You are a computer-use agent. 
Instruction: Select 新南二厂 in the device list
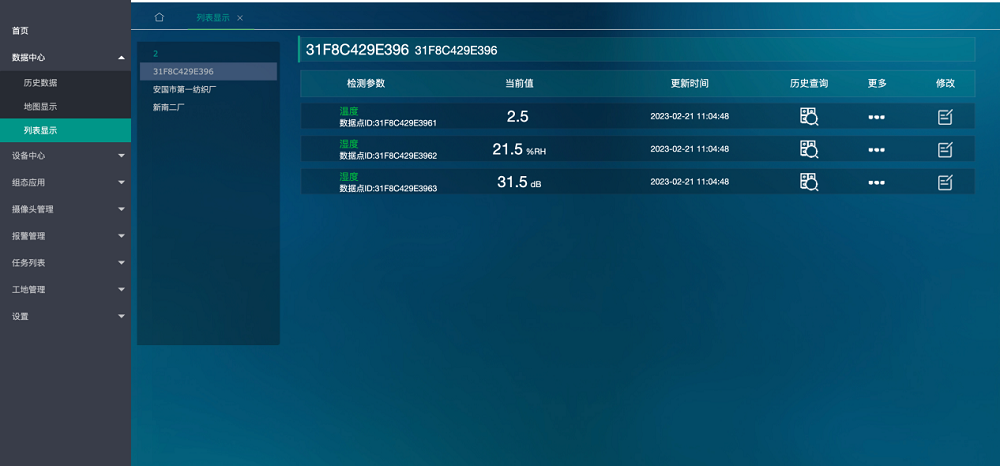[169, 106]
